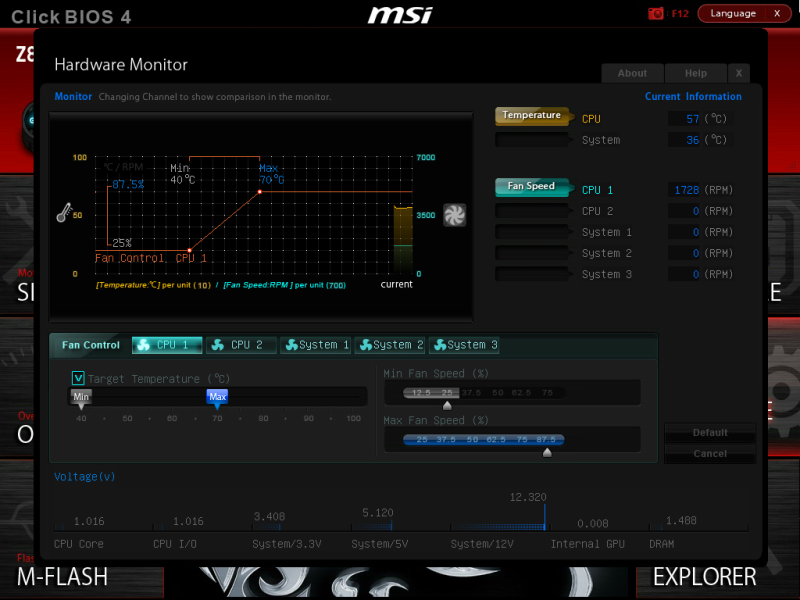The height and width of the screenshot is (600, 800).
Task: Click the MSI logo at the top center
Action: pos(400,15)
